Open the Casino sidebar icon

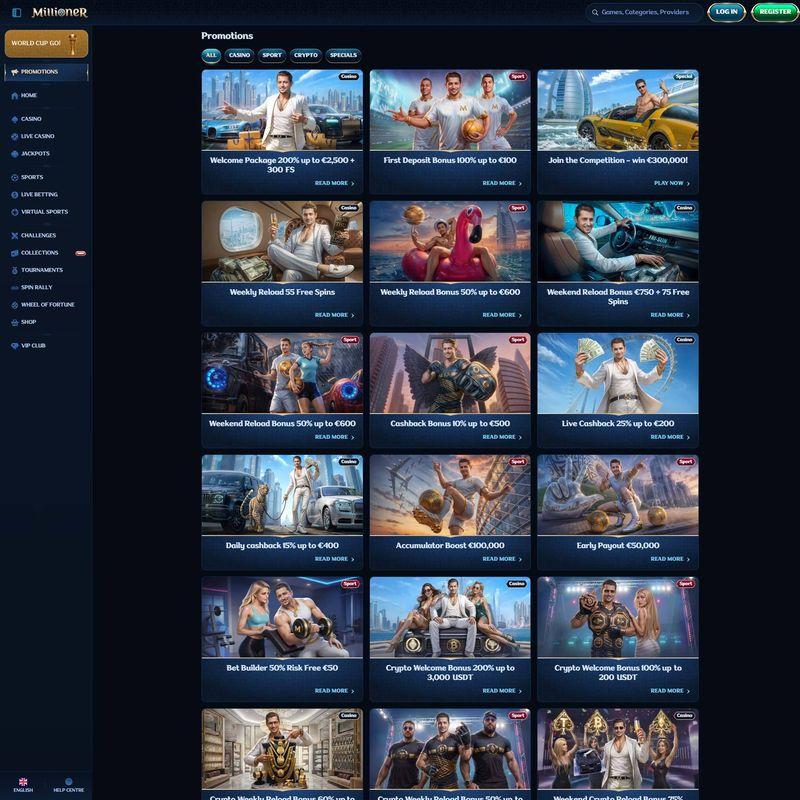click(x=15, y=119)
